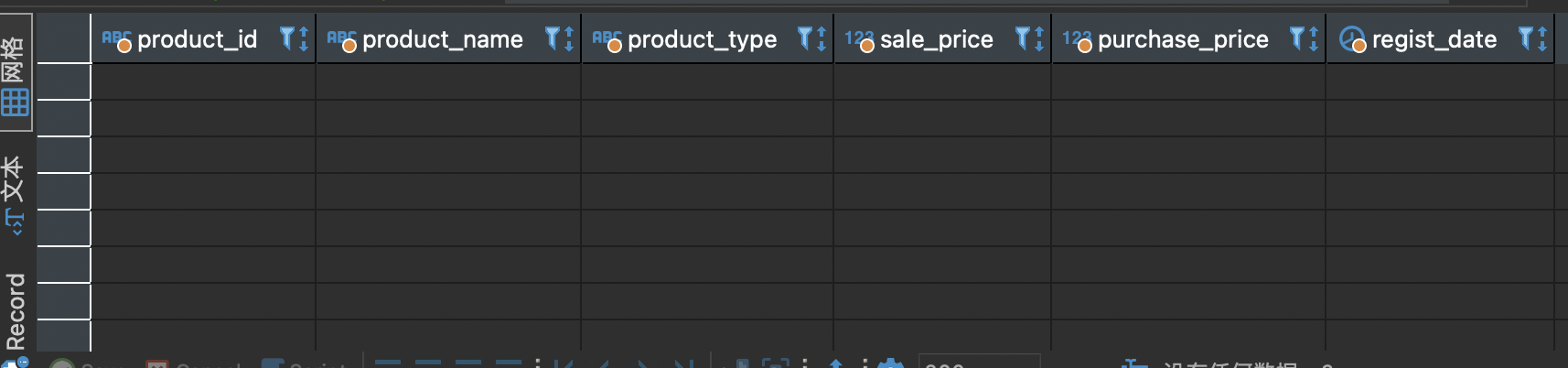Viewport: 1568px width, 368px height.
Task: Sort by regist_date using arrows icon
Action: (x=1542, y=38)
